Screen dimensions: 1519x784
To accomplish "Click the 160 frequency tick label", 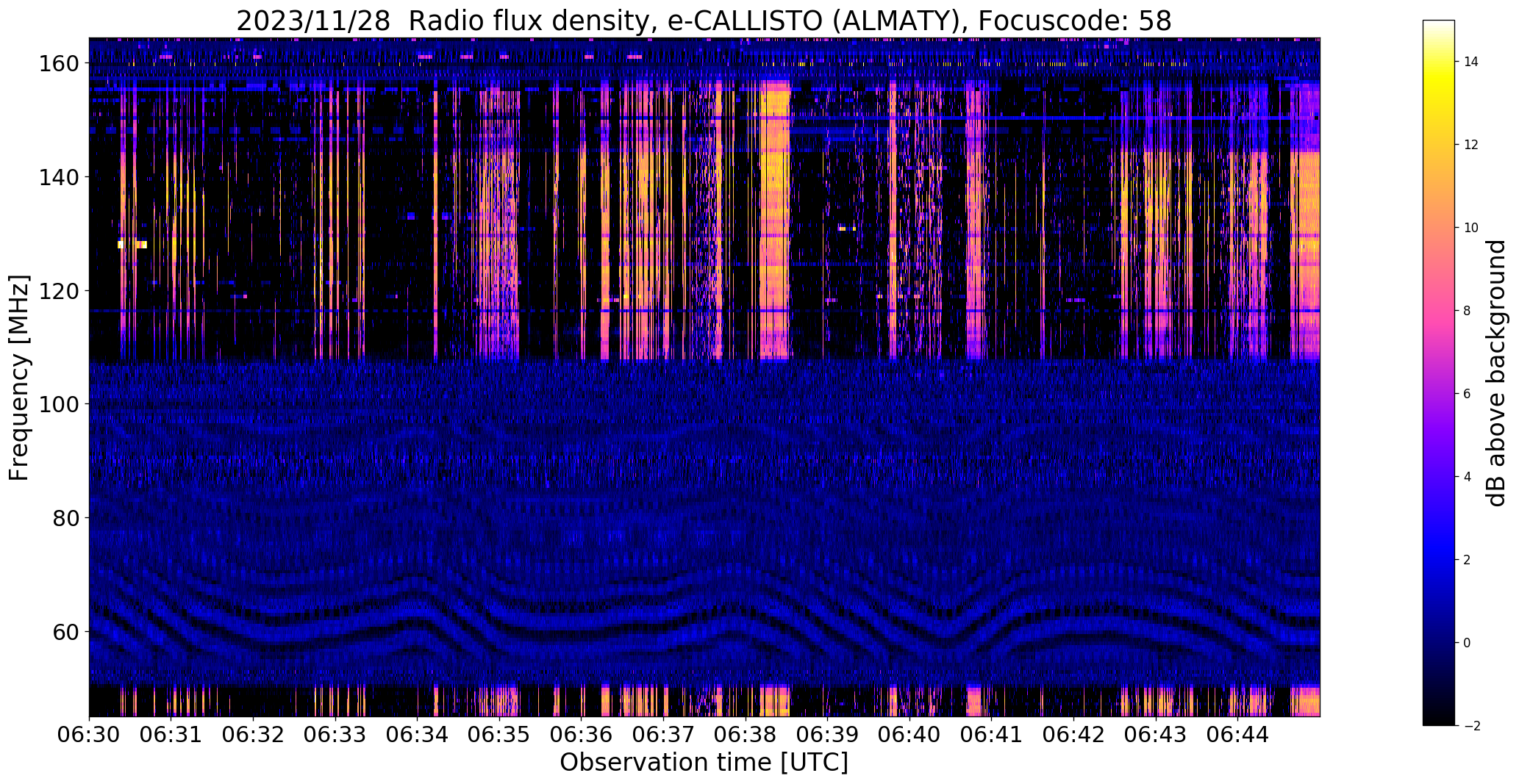I will 57,64.
